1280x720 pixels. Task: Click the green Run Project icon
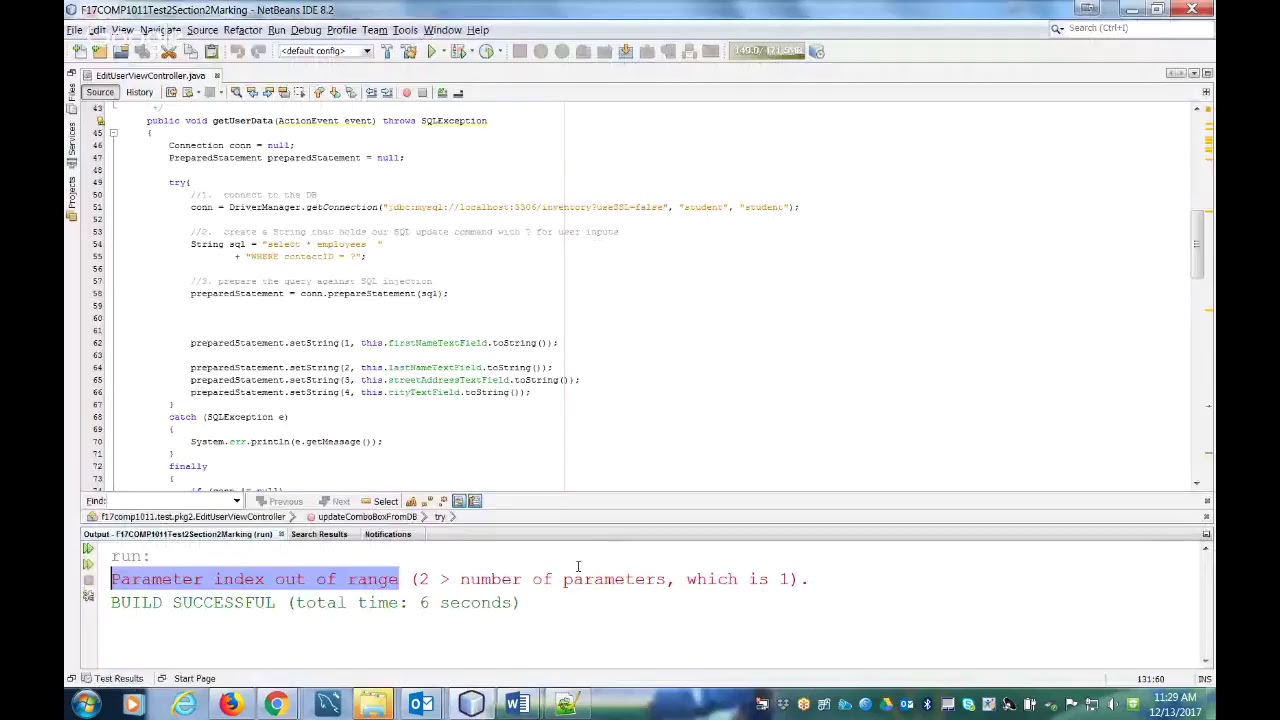(431, 51)
